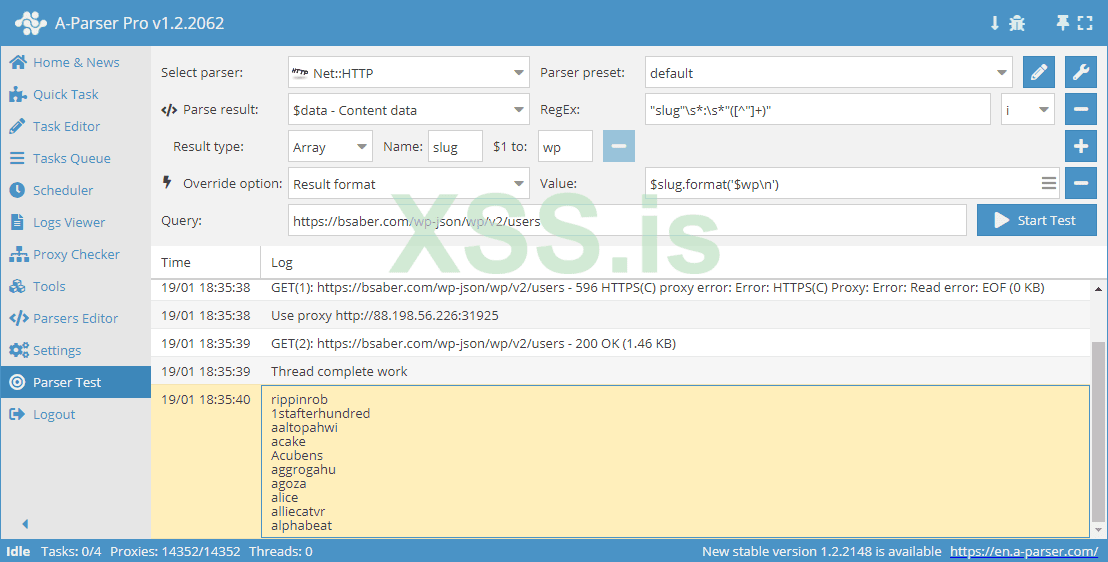Image resolution: width=1108 pixels, height=562 pixels.
Task: Click the wrench preset settings button
Action: click(x=1080, y=72)
